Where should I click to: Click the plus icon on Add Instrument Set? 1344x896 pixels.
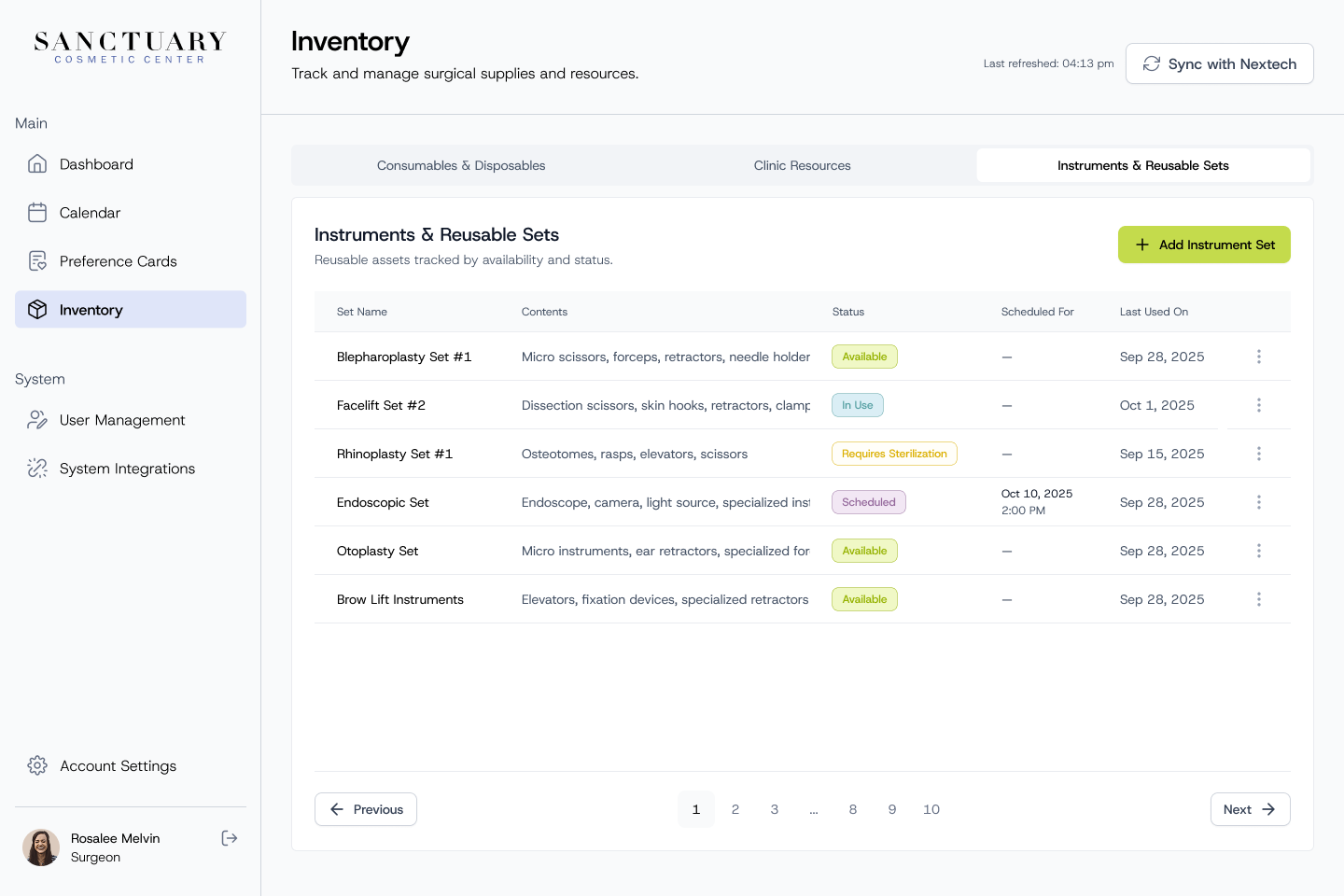pyautogui.click(x=1142, y=245)
